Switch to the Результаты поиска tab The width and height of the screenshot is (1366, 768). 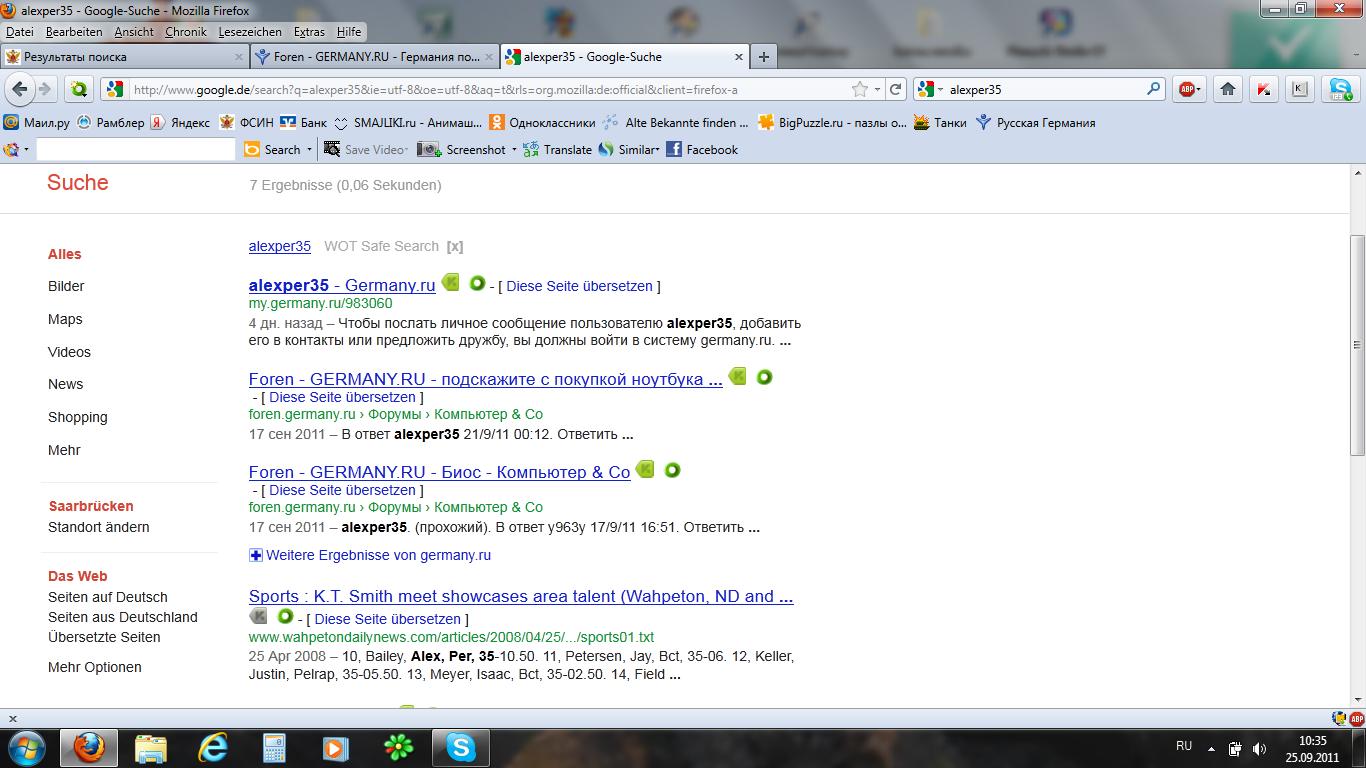tap(125, 57)
